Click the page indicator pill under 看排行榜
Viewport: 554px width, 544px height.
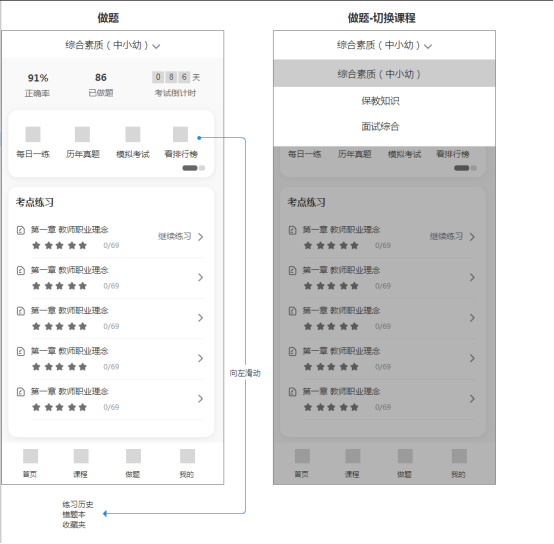pyautogui.click(x=193, y=168)
